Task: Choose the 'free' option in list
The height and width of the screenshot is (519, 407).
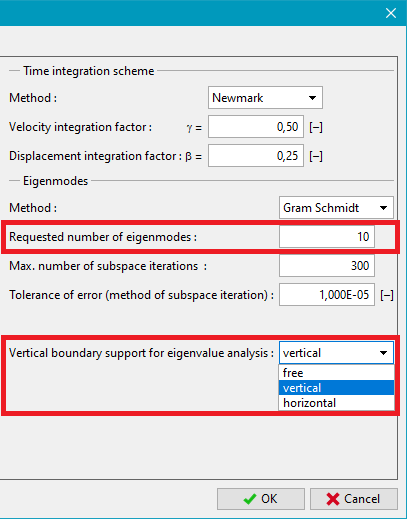Action: click(x=337, y=373)
